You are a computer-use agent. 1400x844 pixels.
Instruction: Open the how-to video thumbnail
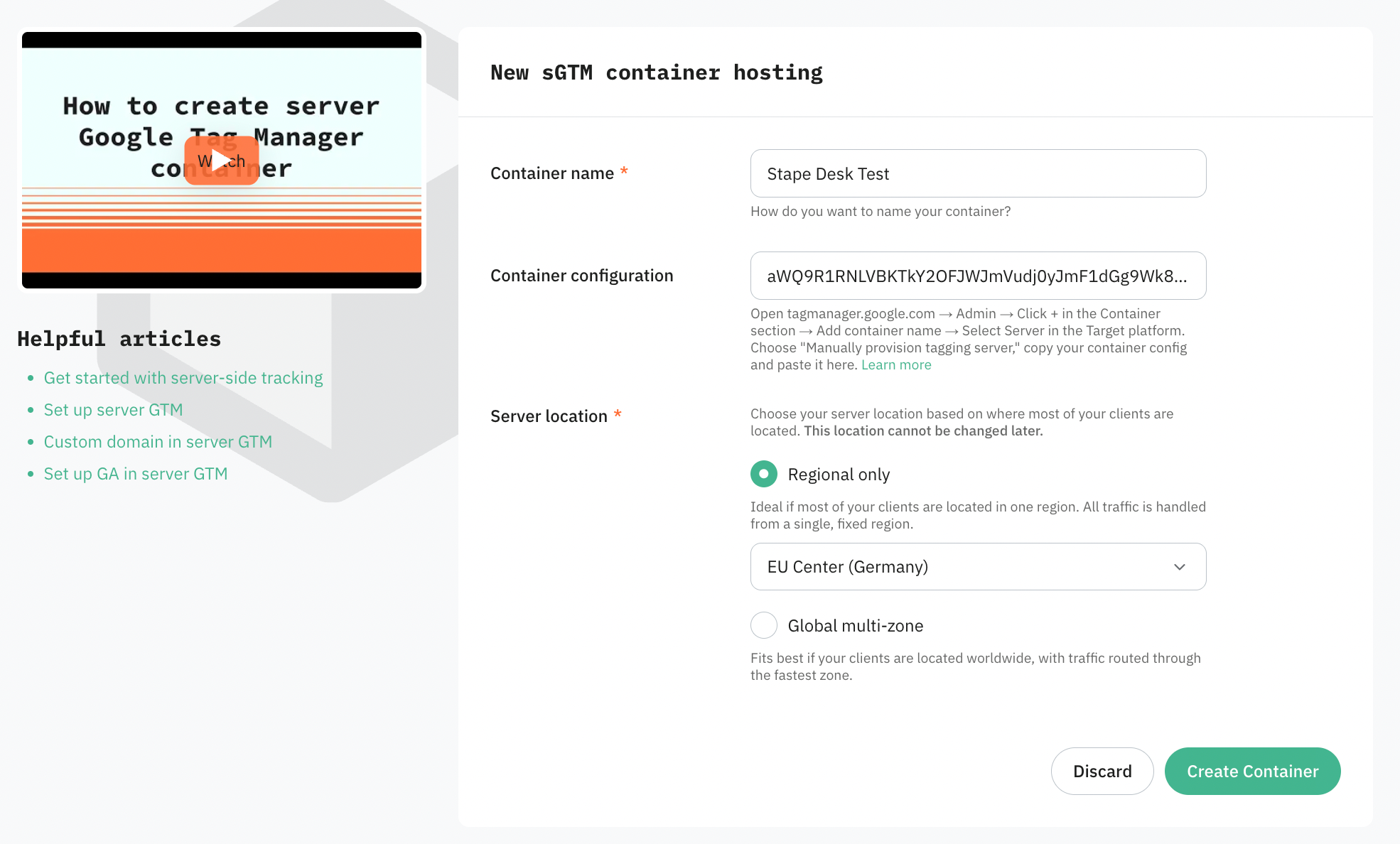pos(222,160)
